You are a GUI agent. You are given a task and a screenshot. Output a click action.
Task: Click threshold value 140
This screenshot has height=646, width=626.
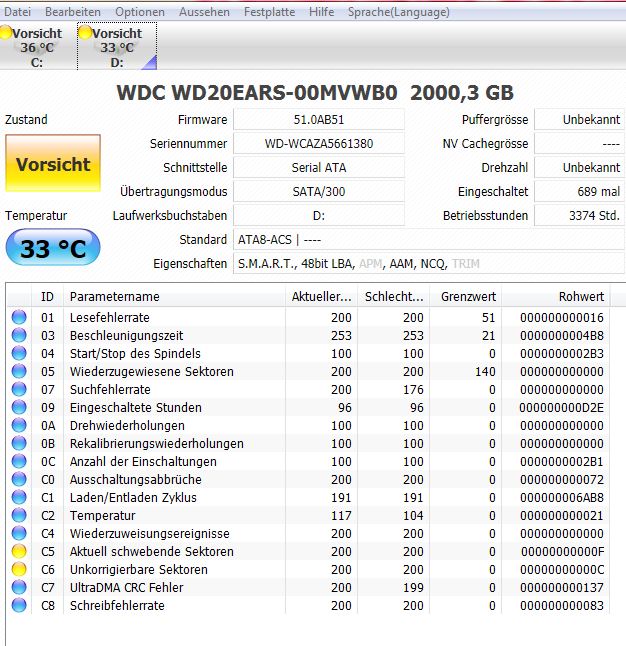pos(485,372)
